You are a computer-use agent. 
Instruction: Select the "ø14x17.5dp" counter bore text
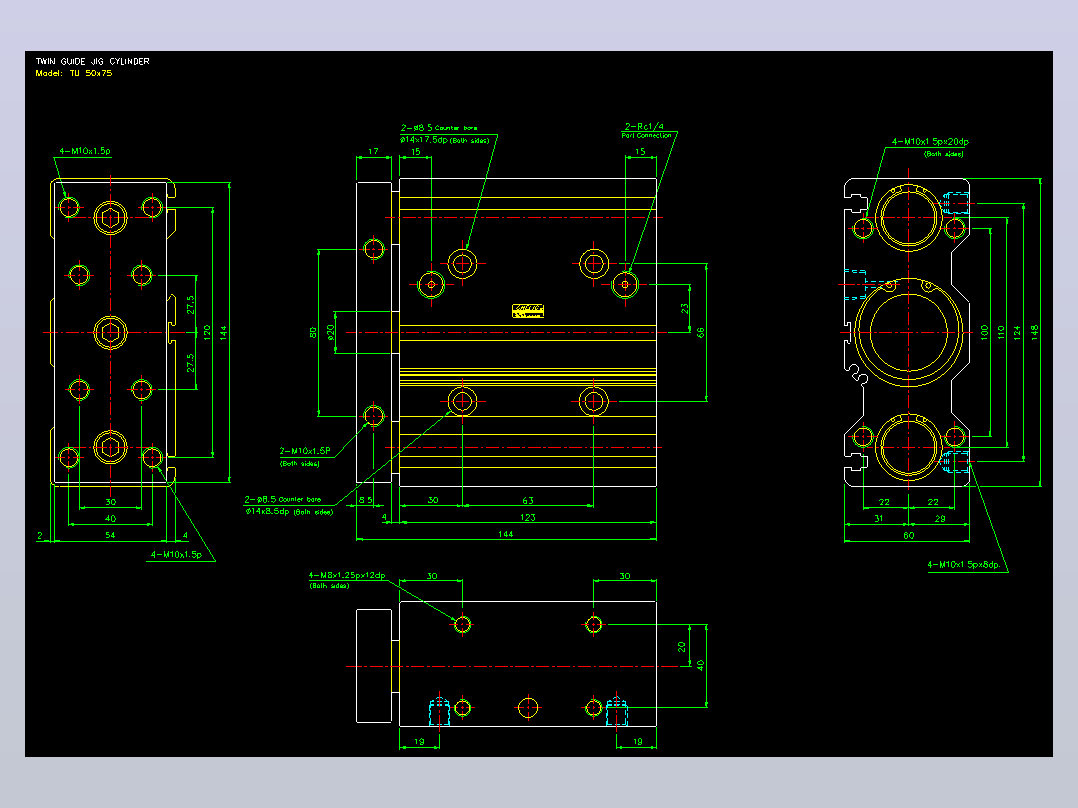pos(424,140)
